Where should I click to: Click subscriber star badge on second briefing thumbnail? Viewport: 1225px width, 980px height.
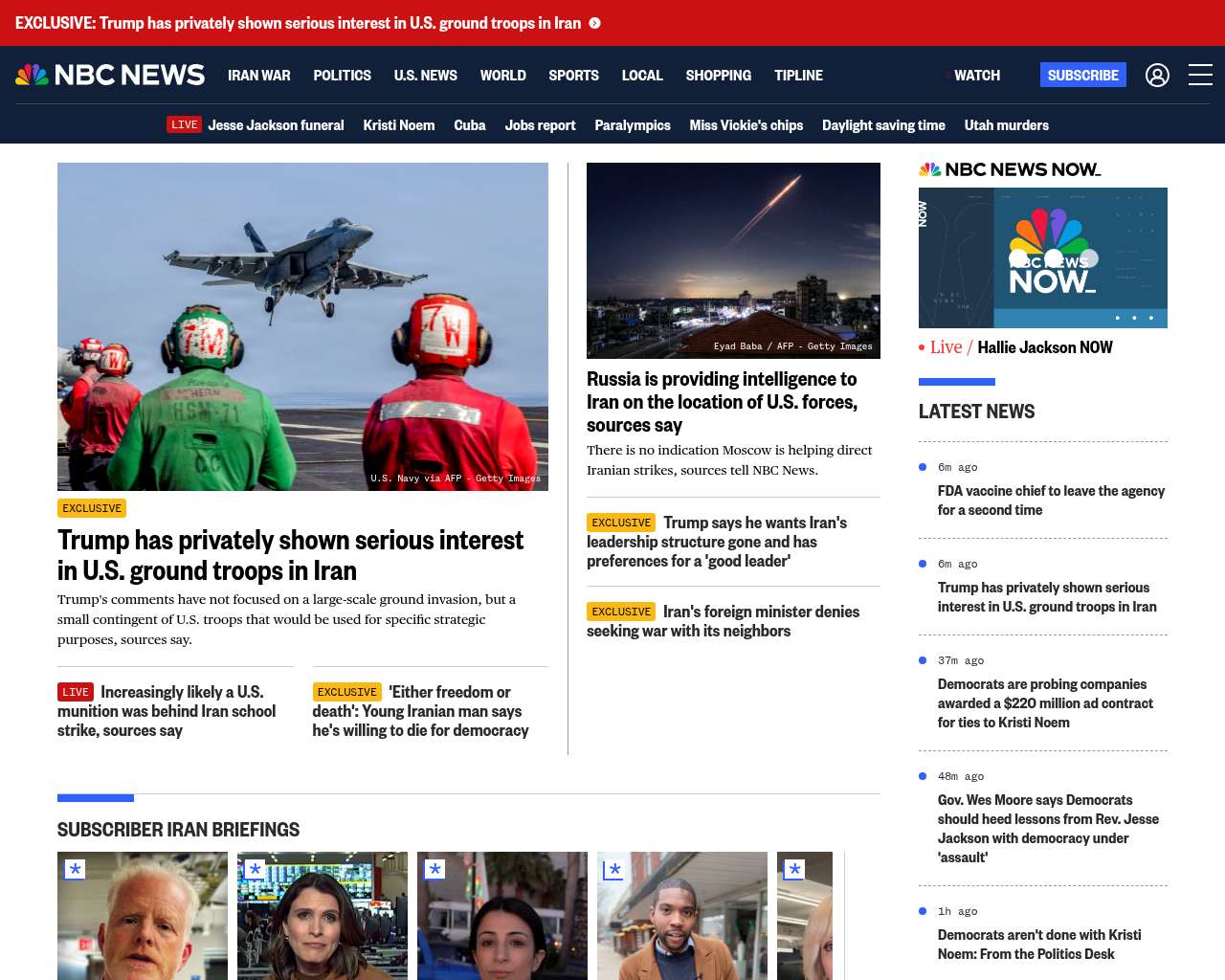(255, 869)
